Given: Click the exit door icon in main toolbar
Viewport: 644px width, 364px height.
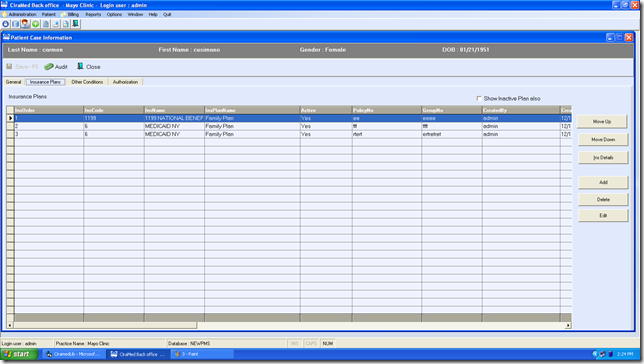Looking at the screenshot, I should tap(76, 24).
